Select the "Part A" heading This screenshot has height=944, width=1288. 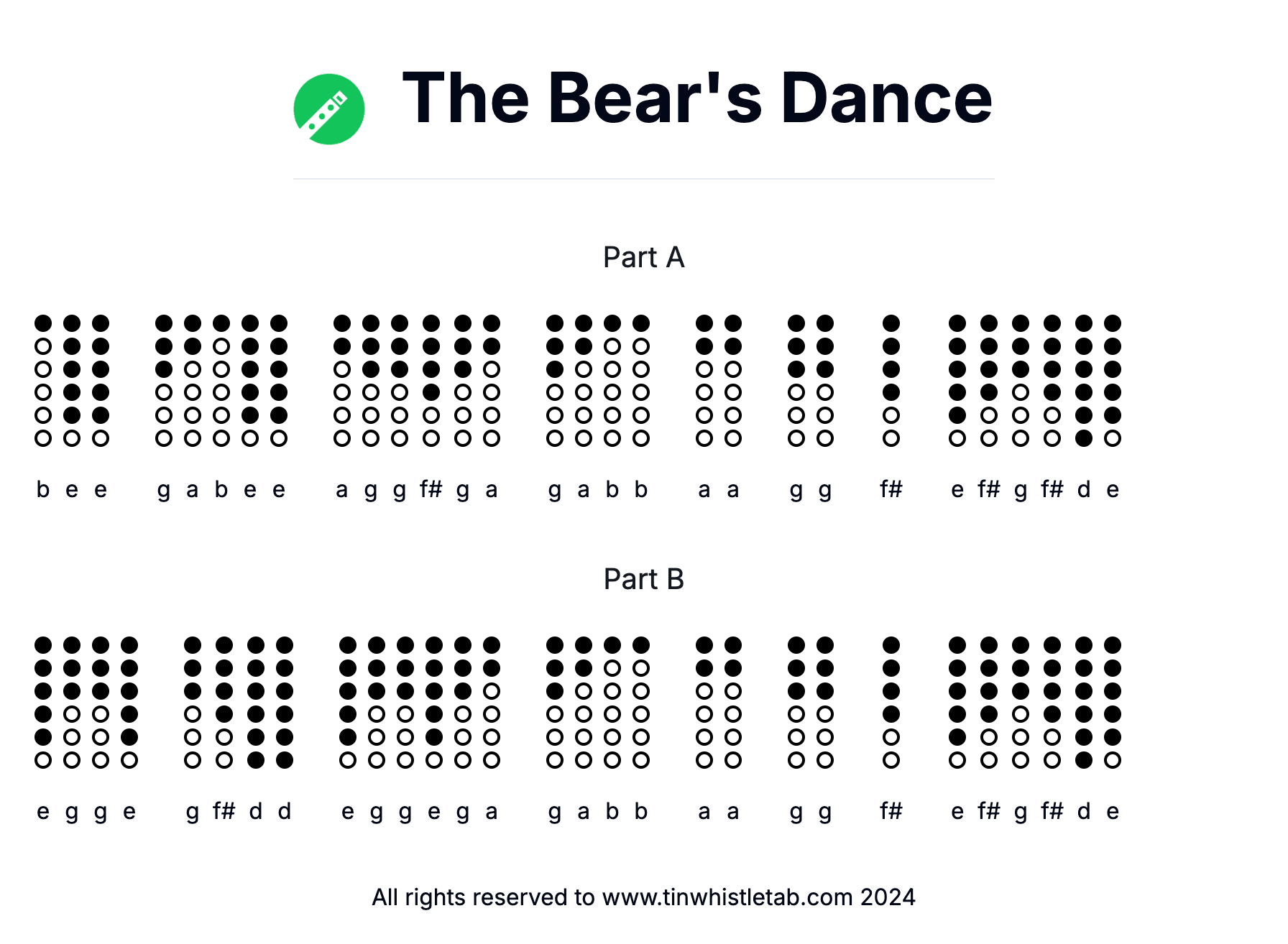(643, 257)
